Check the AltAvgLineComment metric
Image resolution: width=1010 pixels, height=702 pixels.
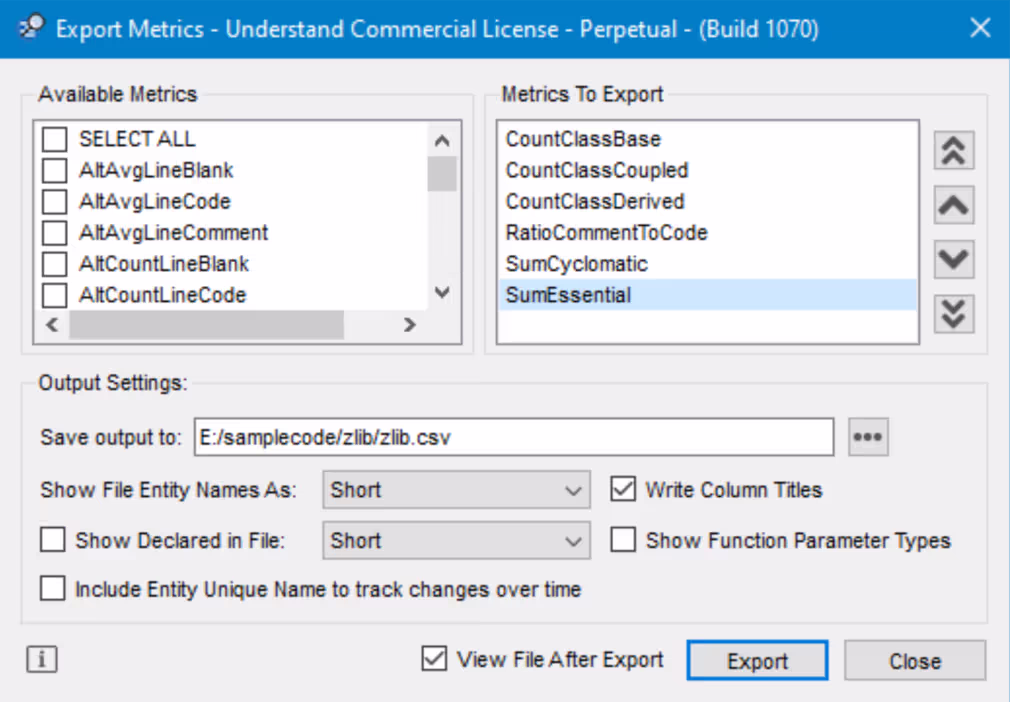54,232
